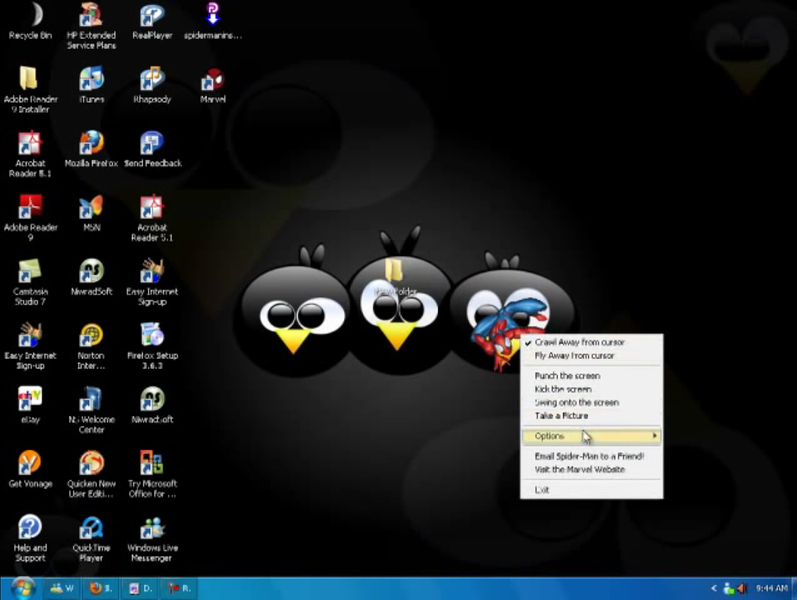Viewport: 797px width, 600px height.
Task: Select the Rhapsody desktop shortcut
Action: 152,84
